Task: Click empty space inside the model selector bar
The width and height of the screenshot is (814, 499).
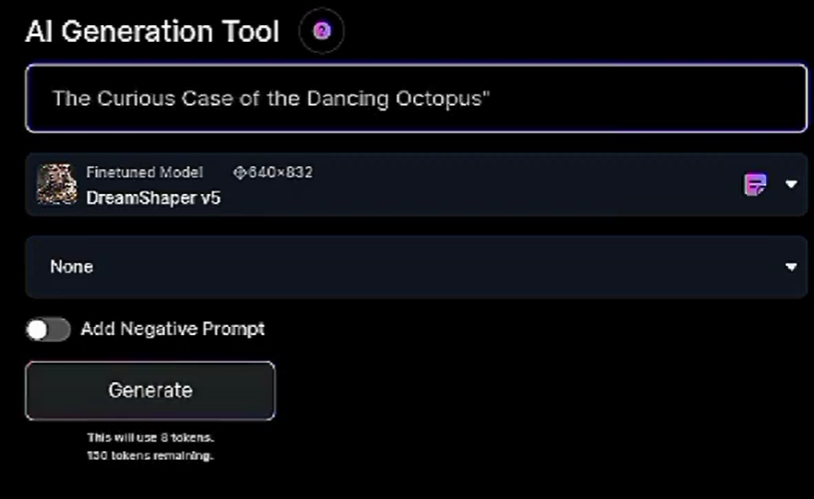Action: [x=500, y=184]
